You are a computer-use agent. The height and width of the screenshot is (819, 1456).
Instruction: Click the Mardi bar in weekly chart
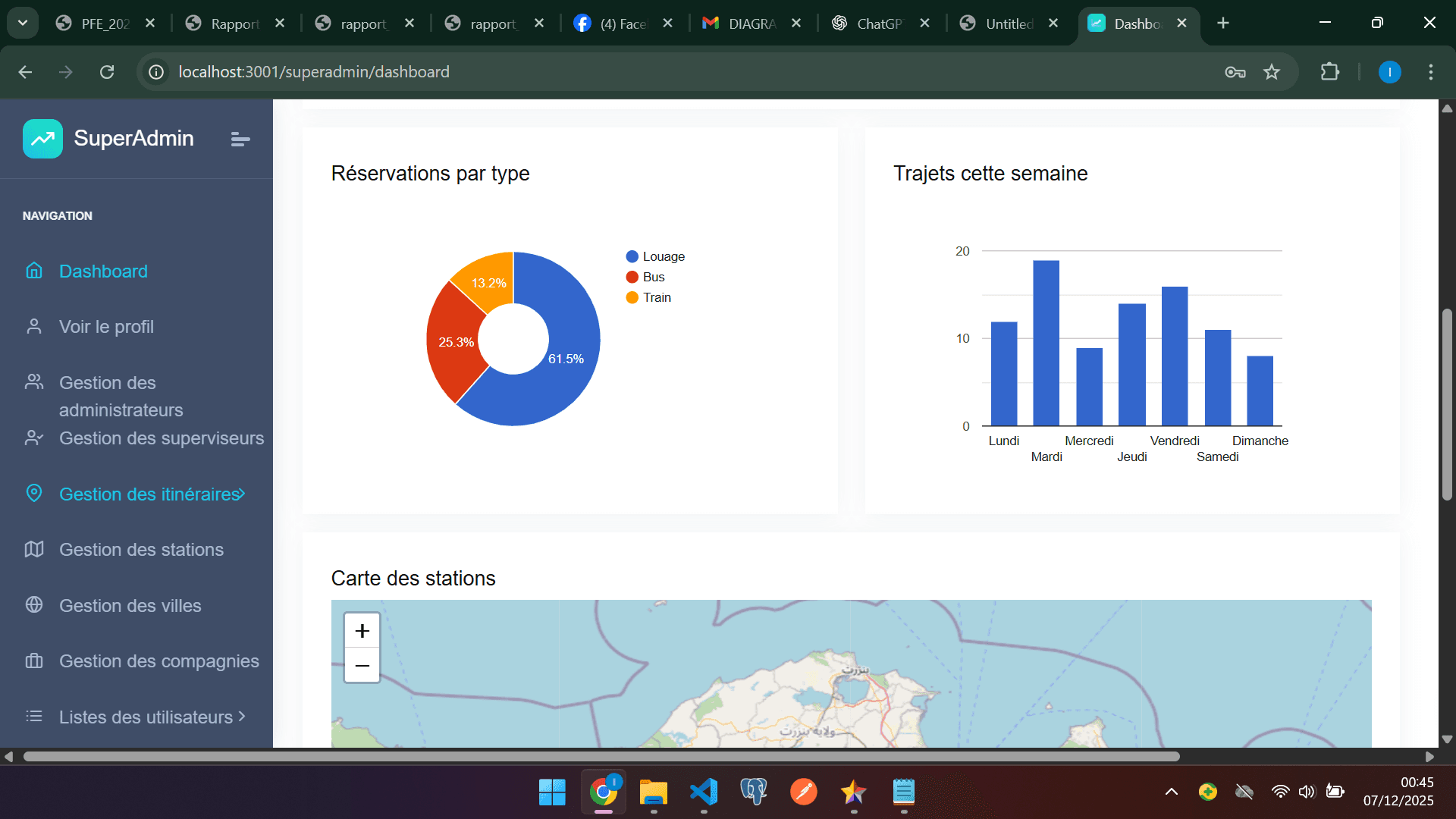point(1046,343)
